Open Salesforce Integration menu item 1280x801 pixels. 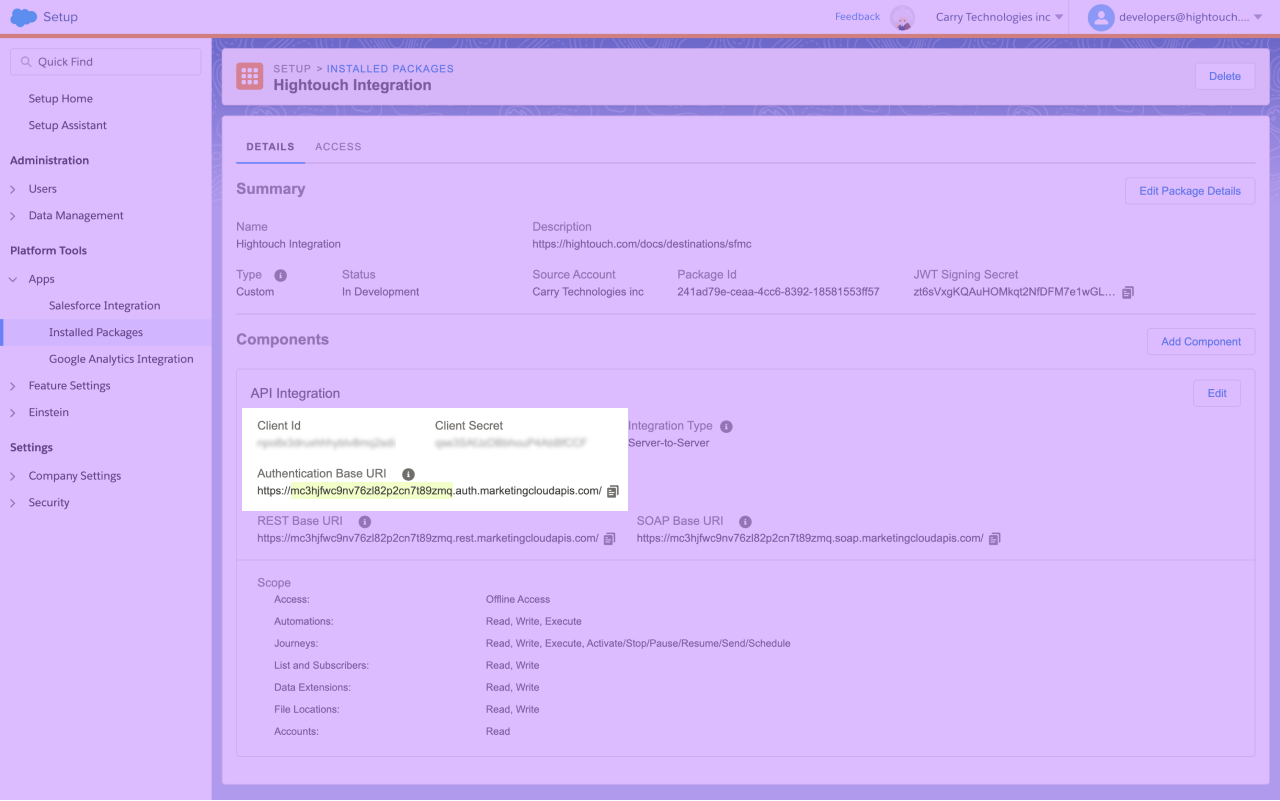click(104, 306)
